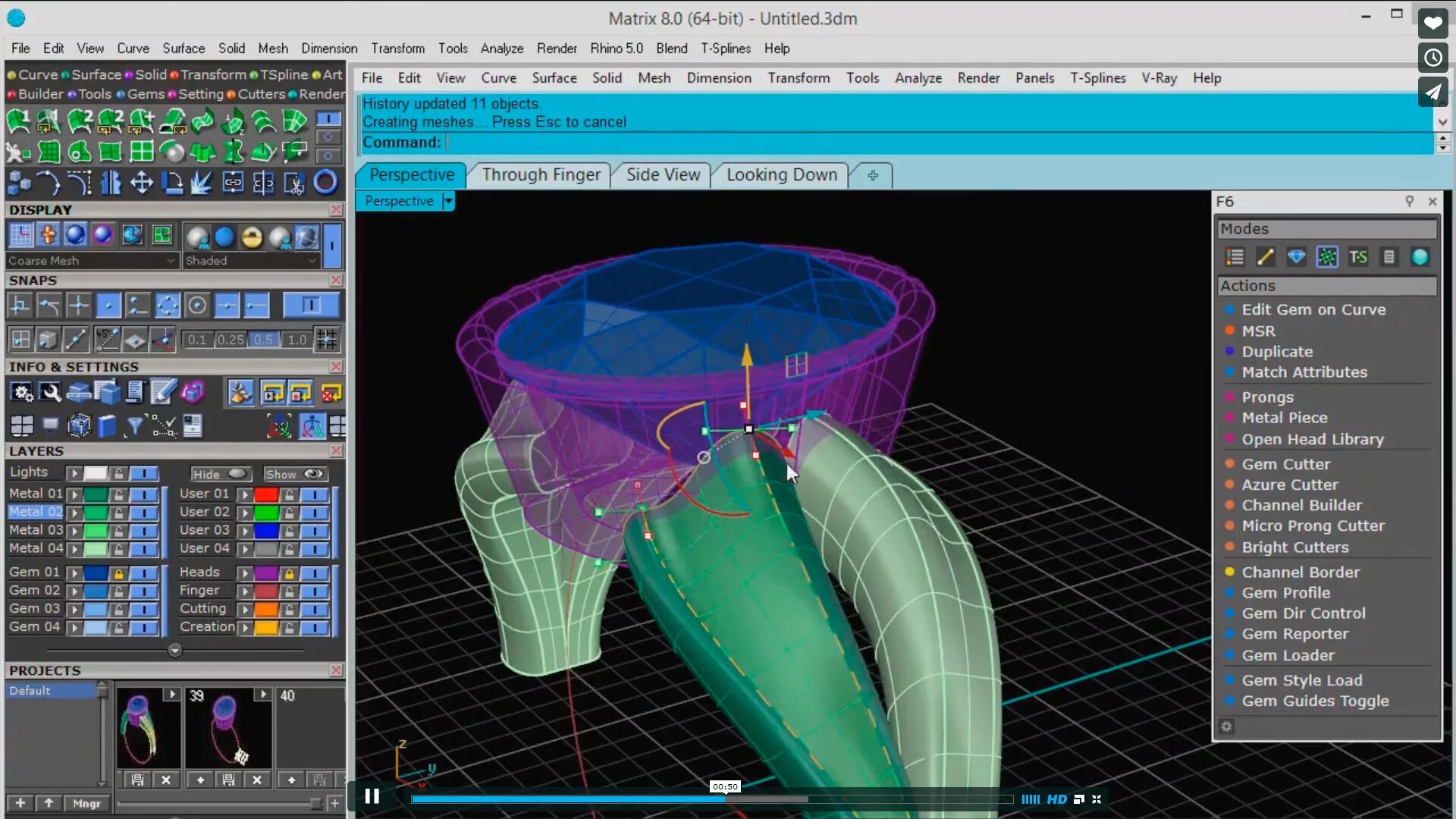Open the T-Splines menu in top menu bar
Image resolution: width=1456 pixels, height=819 pixels.
(725, 49)
